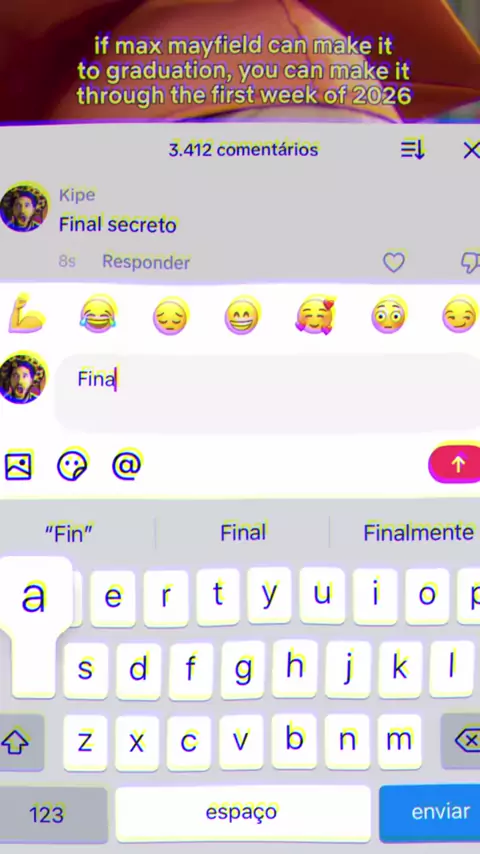Screen dimensions: 480x854
Task: Dislike Kipe's comment with thumbs-down icon
Action: pyautogui.click(x=470, y=263)
